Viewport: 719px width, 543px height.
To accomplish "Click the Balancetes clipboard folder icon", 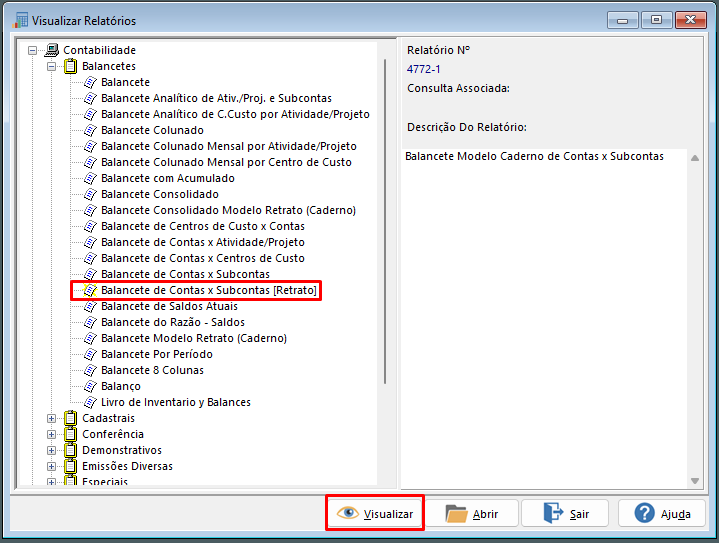I will tap(70, 66).
